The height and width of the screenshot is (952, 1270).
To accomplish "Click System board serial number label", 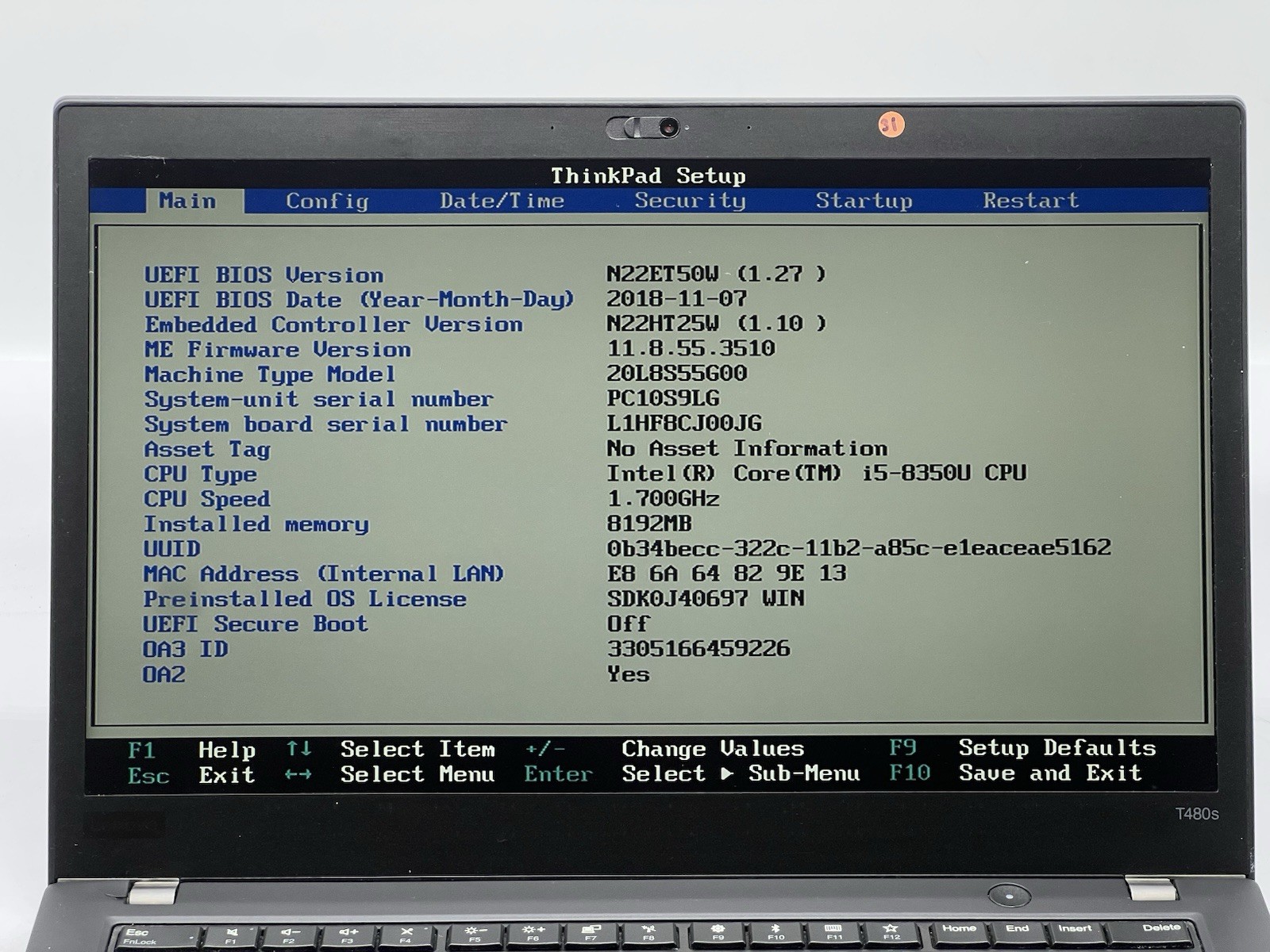I will tap(325, 424).
